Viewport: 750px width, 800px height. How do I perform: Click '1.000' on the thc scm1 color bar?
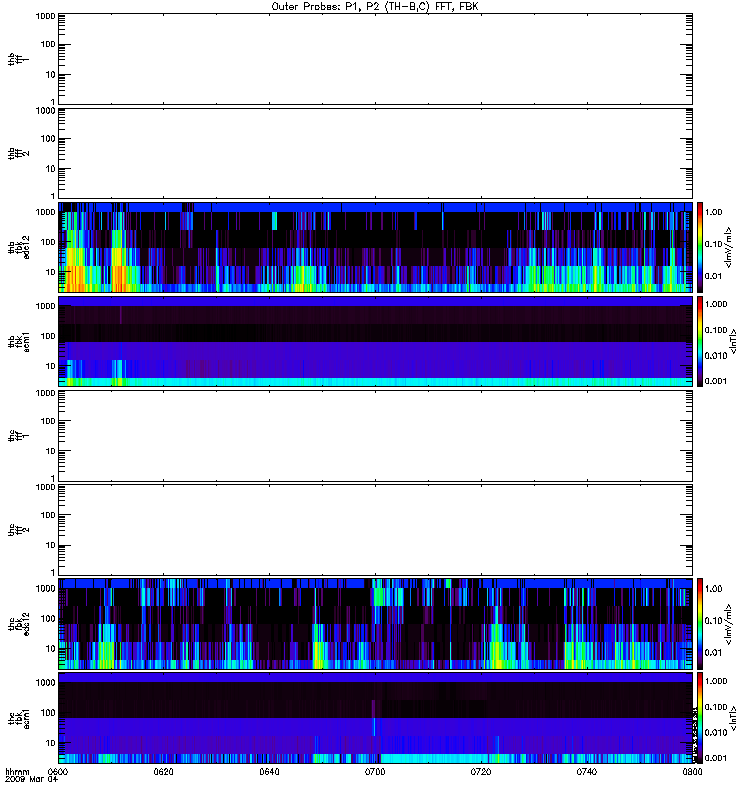pyautogui.click(x=716, y=681)
